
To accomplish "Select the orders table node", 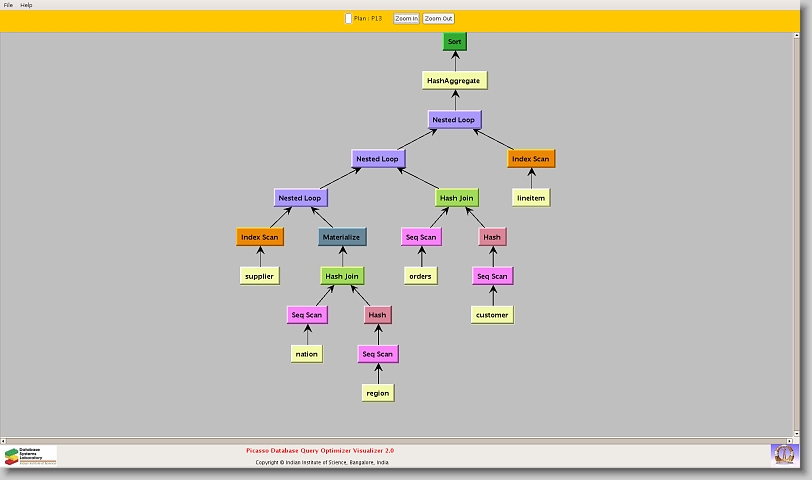I will point(421,276).
